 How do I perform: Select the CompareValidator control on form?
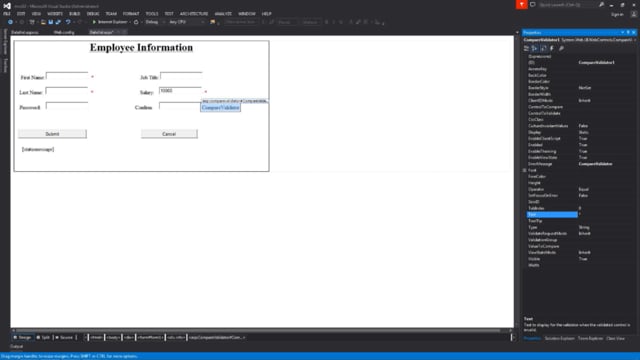click(220, 107)
